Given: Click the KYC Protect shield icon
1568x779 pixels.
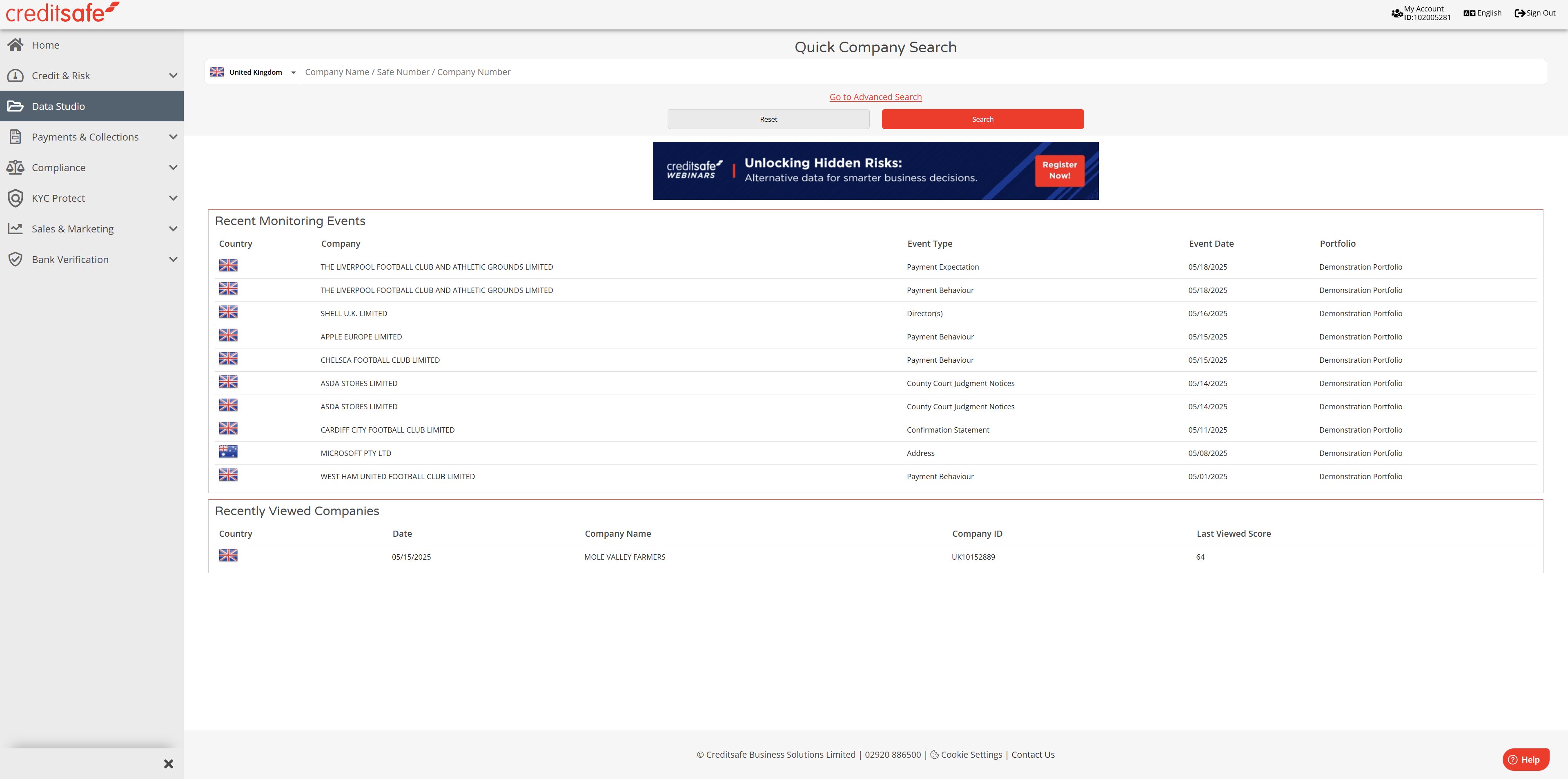Looking at the screenshot, I should tap(15, 198).
